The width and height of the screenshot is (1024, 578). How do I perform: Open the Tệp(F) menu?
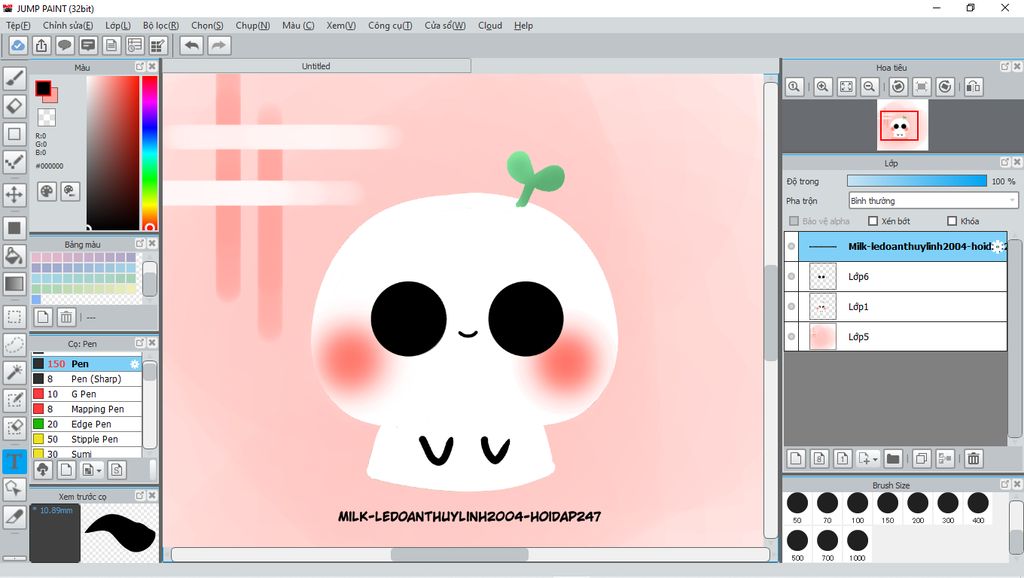click(x=18, y=25)
